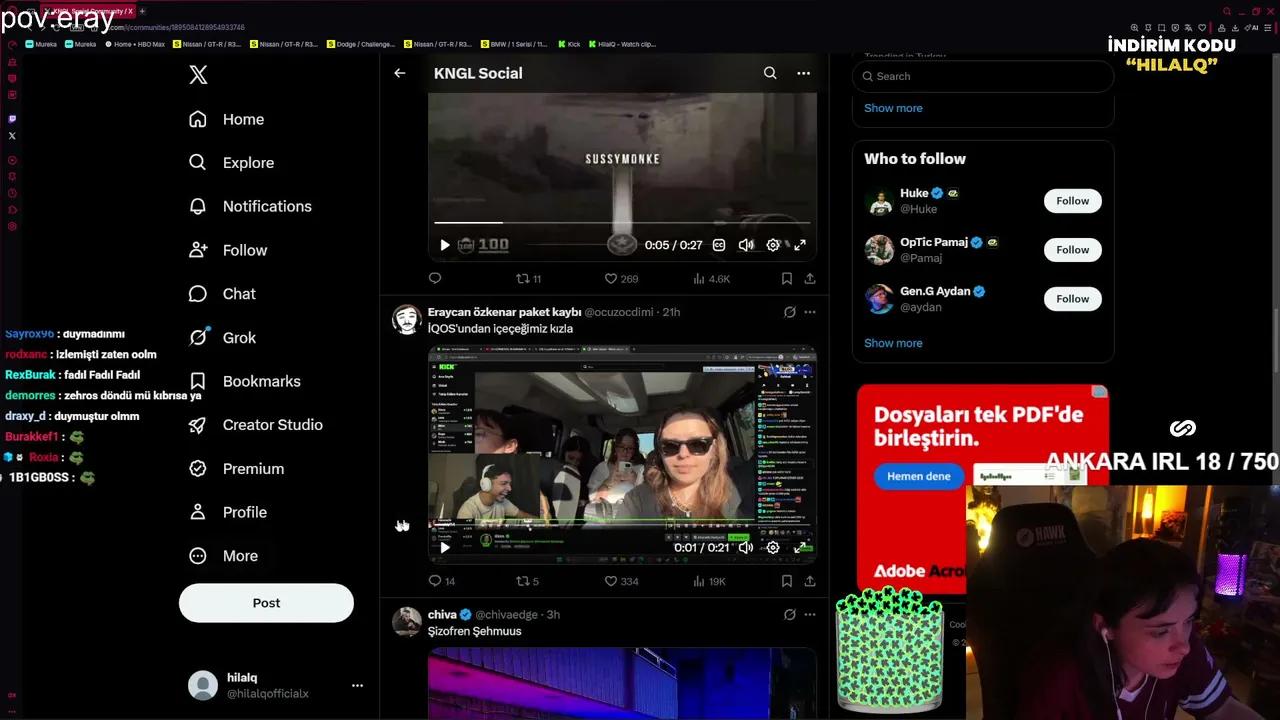Screen dimensions: 1280x720
Task: Open Bookmarks in the sidebar
Action: pos(245,381)
